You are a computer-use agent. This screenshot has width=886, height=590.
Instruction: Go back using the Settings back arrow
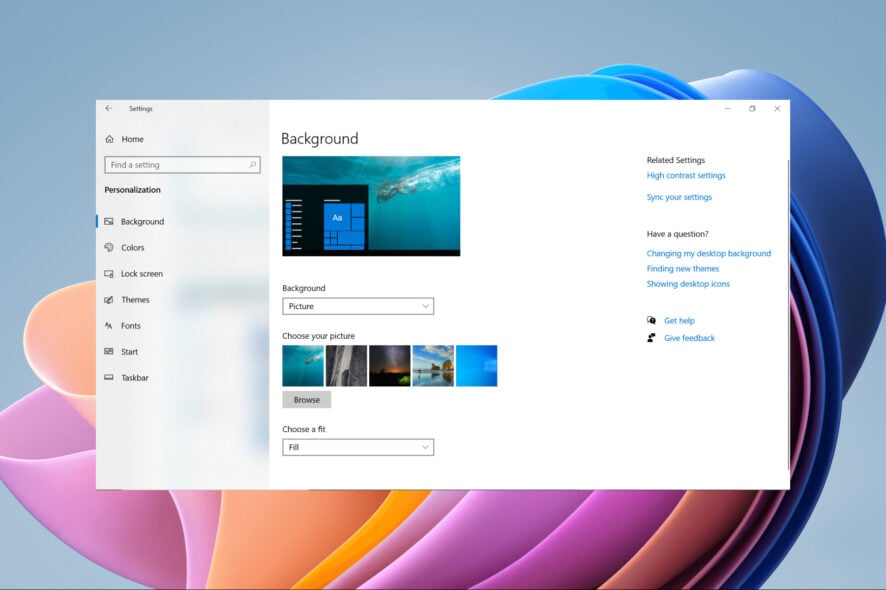point(108,109)
